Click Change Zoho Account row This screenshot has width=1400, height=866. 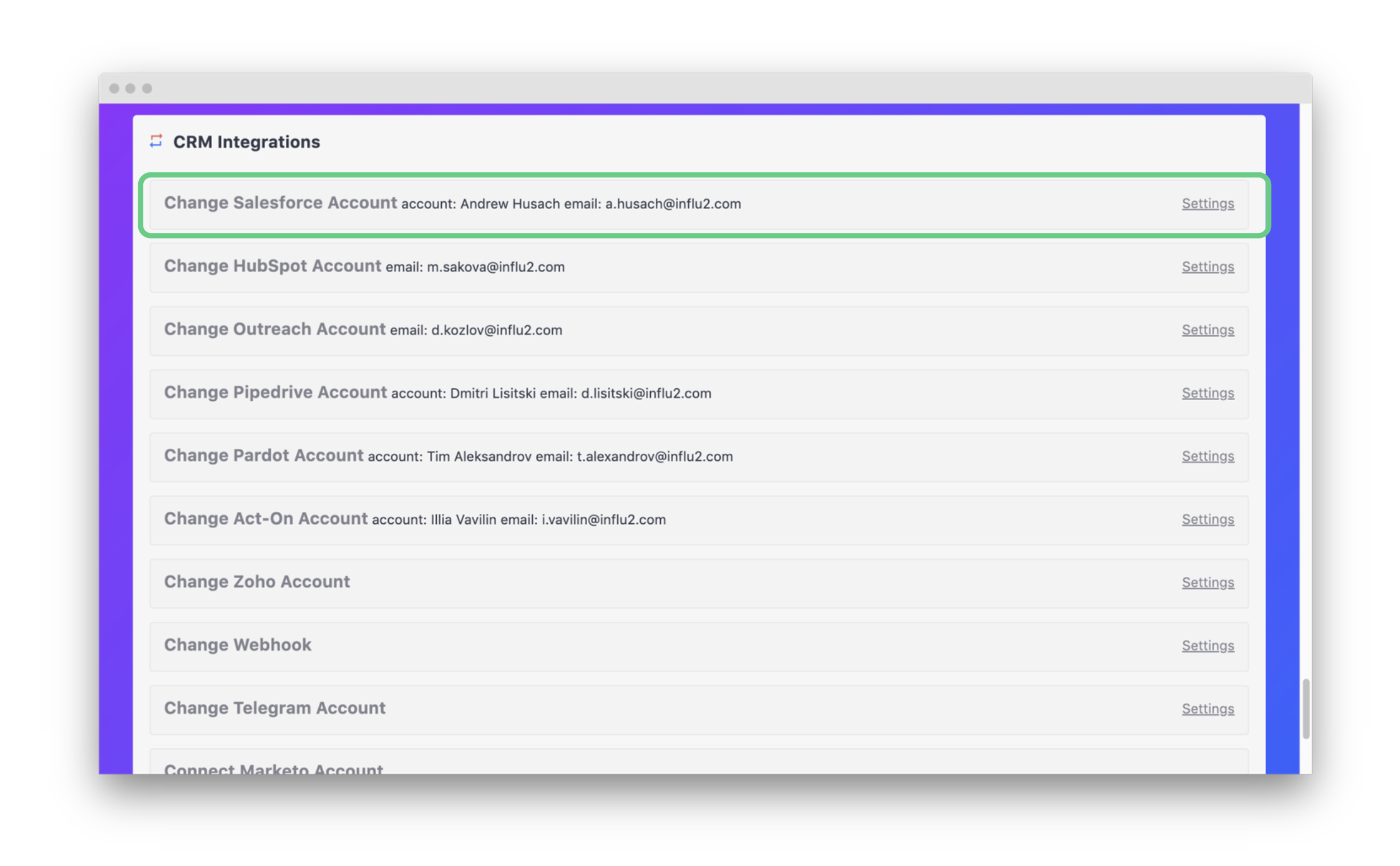click(257, 582)
